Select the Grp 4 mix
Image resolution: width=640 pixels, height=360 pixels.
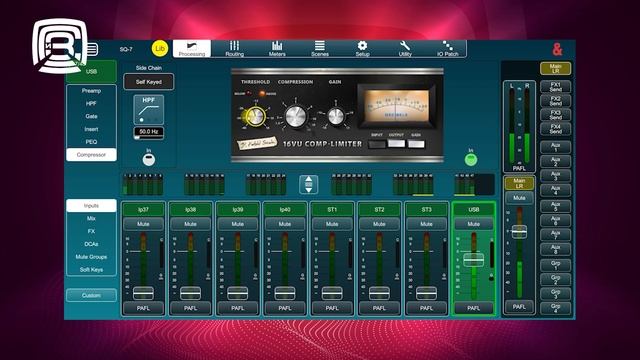tap(555, 308)
